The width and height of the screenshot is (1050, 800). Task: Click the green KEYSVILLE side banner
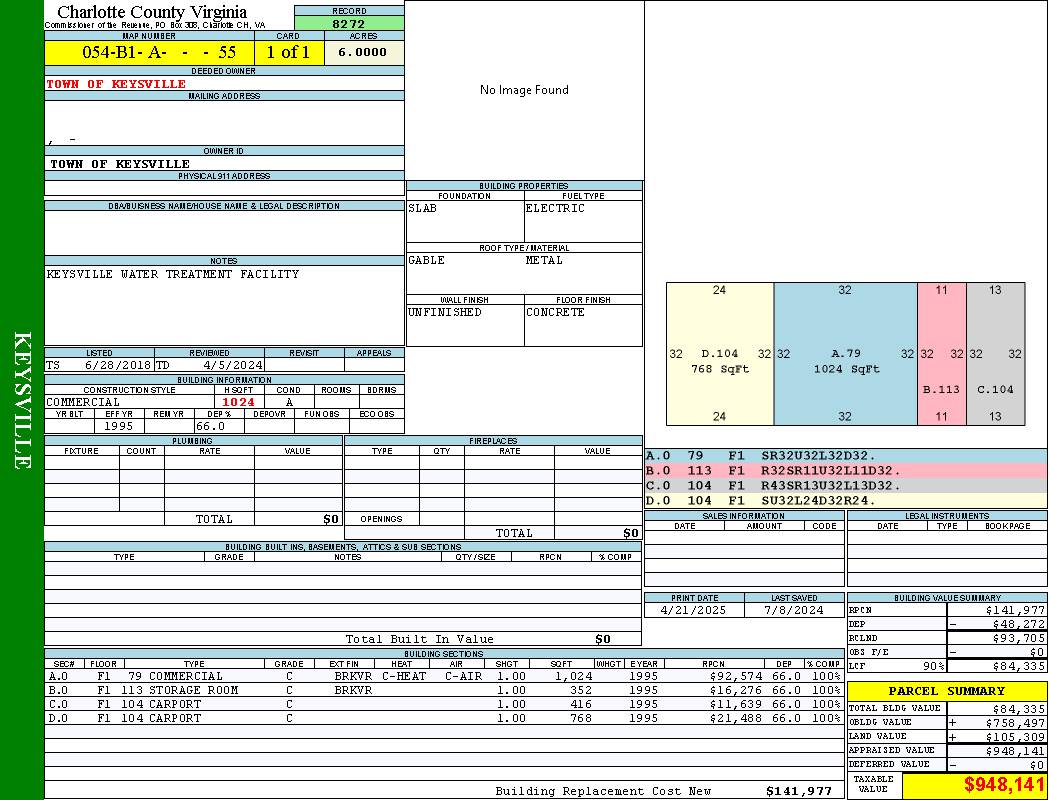22,400
